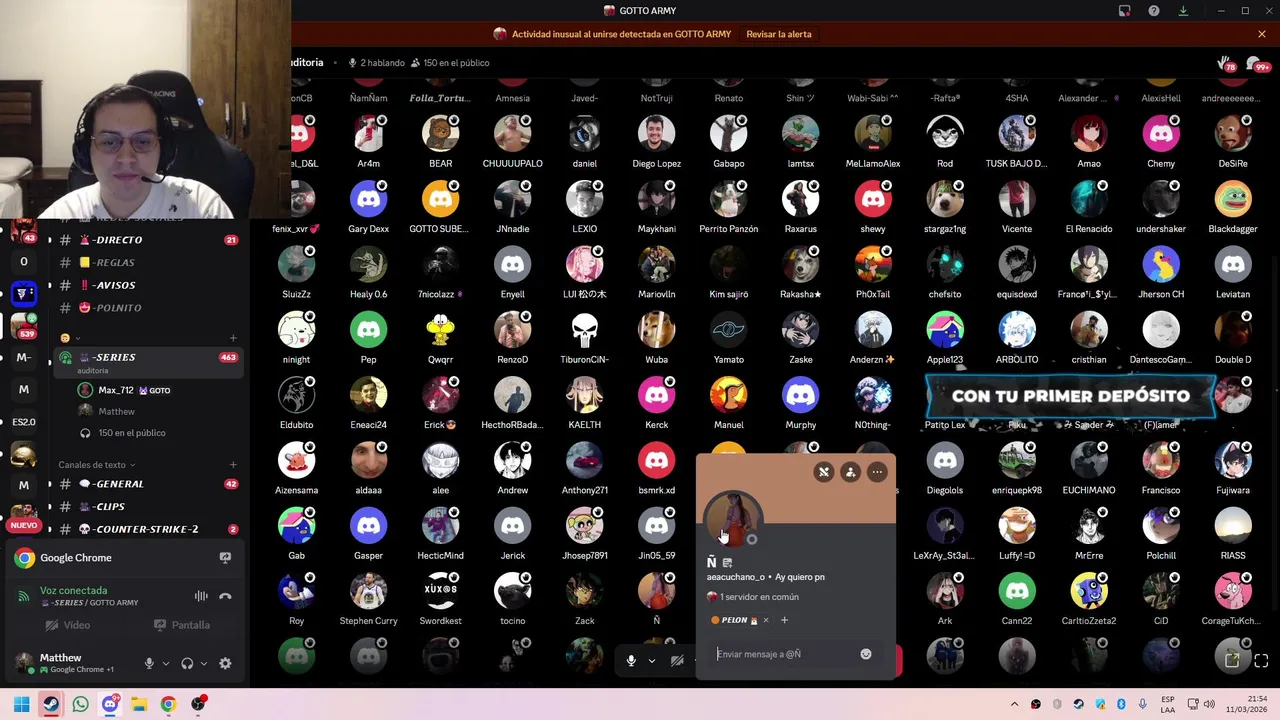The width and height of the screenshot is (1280, 720).
Task: Toggle stage microphone in bottom control bar
Action: [x=631, y=660]
